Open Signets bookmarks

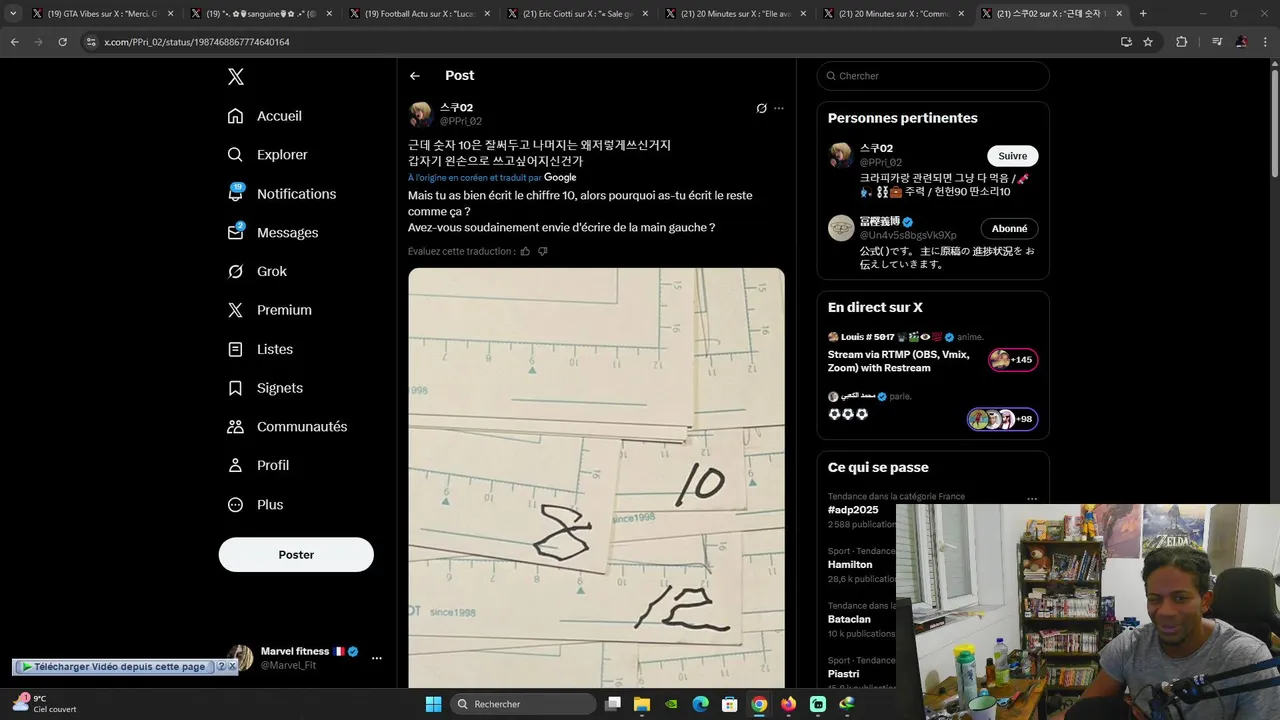[265, 388]
